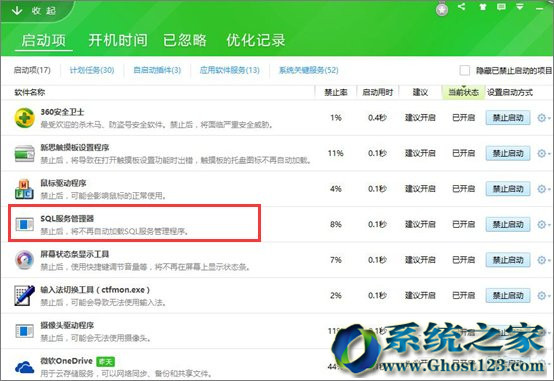The width and height of the screenshot is (554, 381).
Task: Open gear dropdown for 屏幕状态条显示工具 row
Action: tap(543, 260)
